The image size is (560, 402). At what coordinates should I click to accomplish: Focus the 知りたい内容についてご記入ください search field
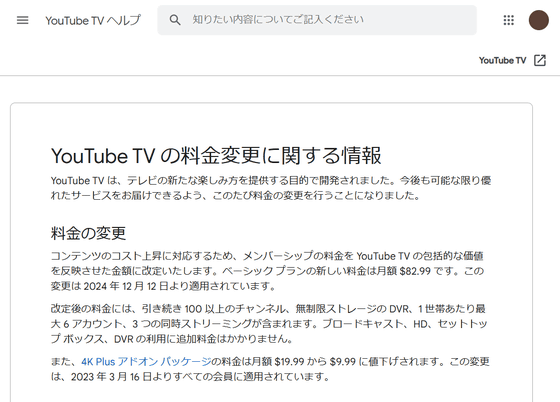tap(317, 20)
